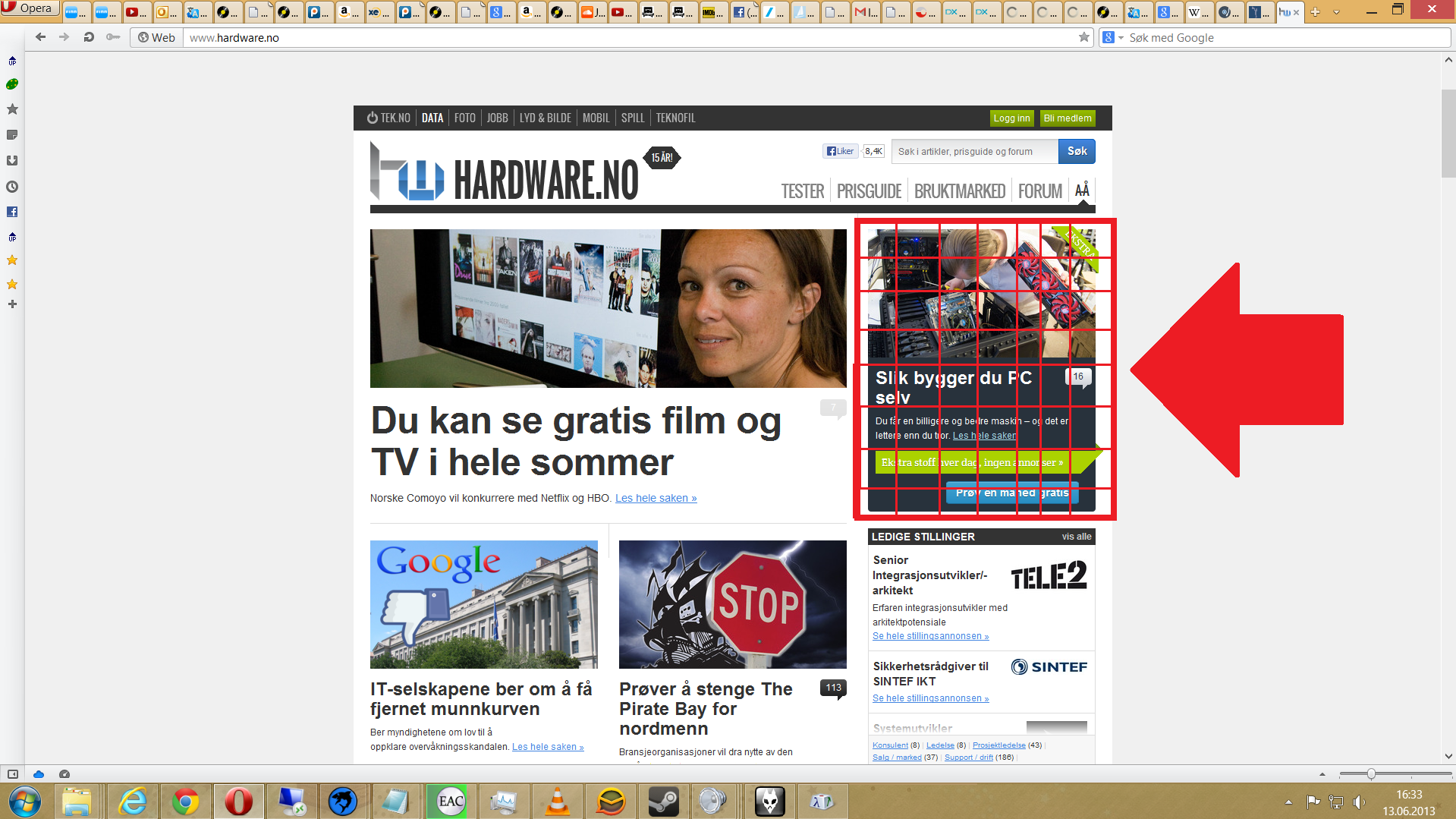Adjust the page zoom slider

pos(1395,773)
